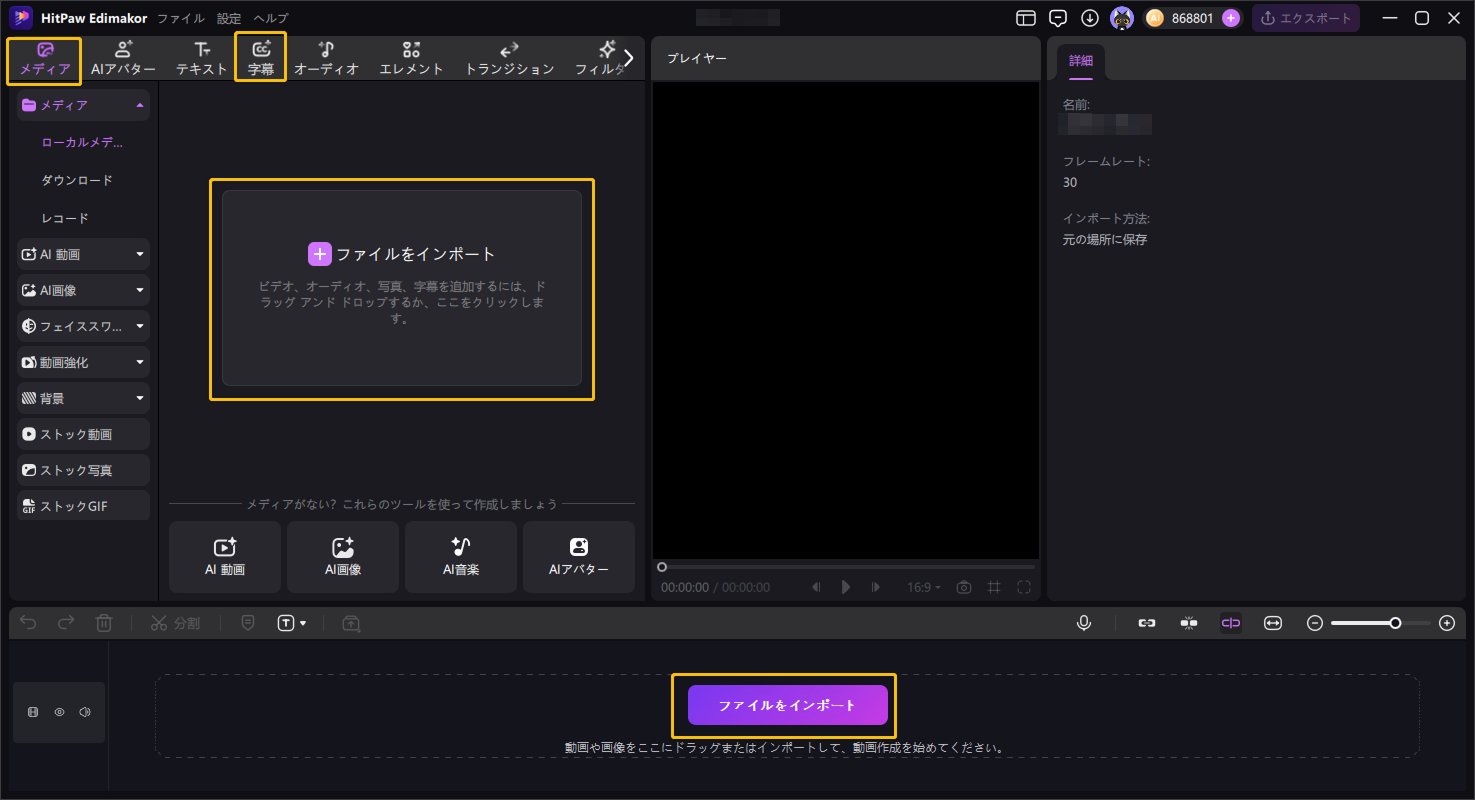The width and height of the screenshot is (1475, 800).
Task: Open the ストック動画 library
Action: tap(82, 433)
